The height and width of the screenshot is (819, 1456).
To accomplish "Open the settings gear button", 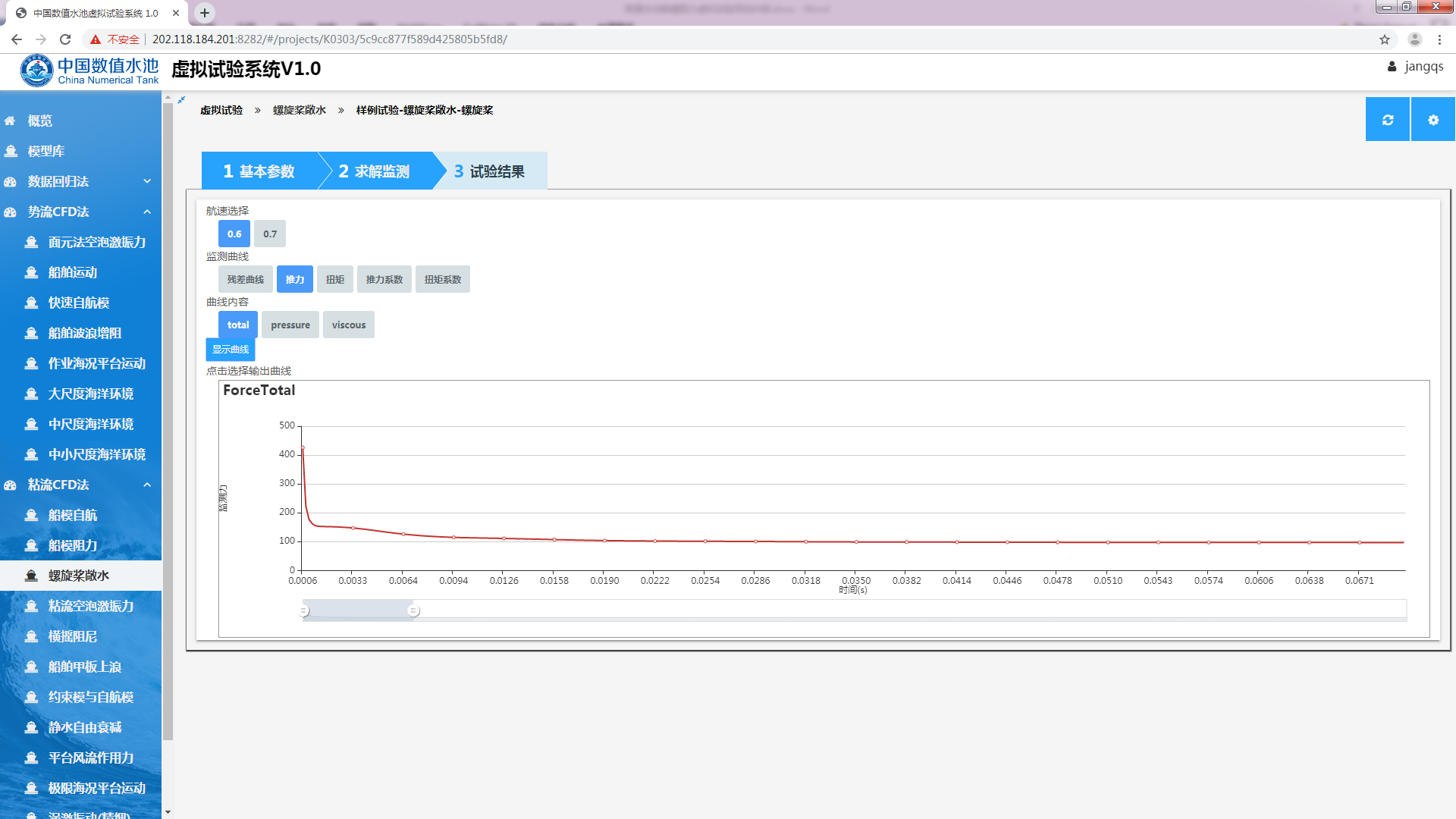I will tap(1432, 120).
